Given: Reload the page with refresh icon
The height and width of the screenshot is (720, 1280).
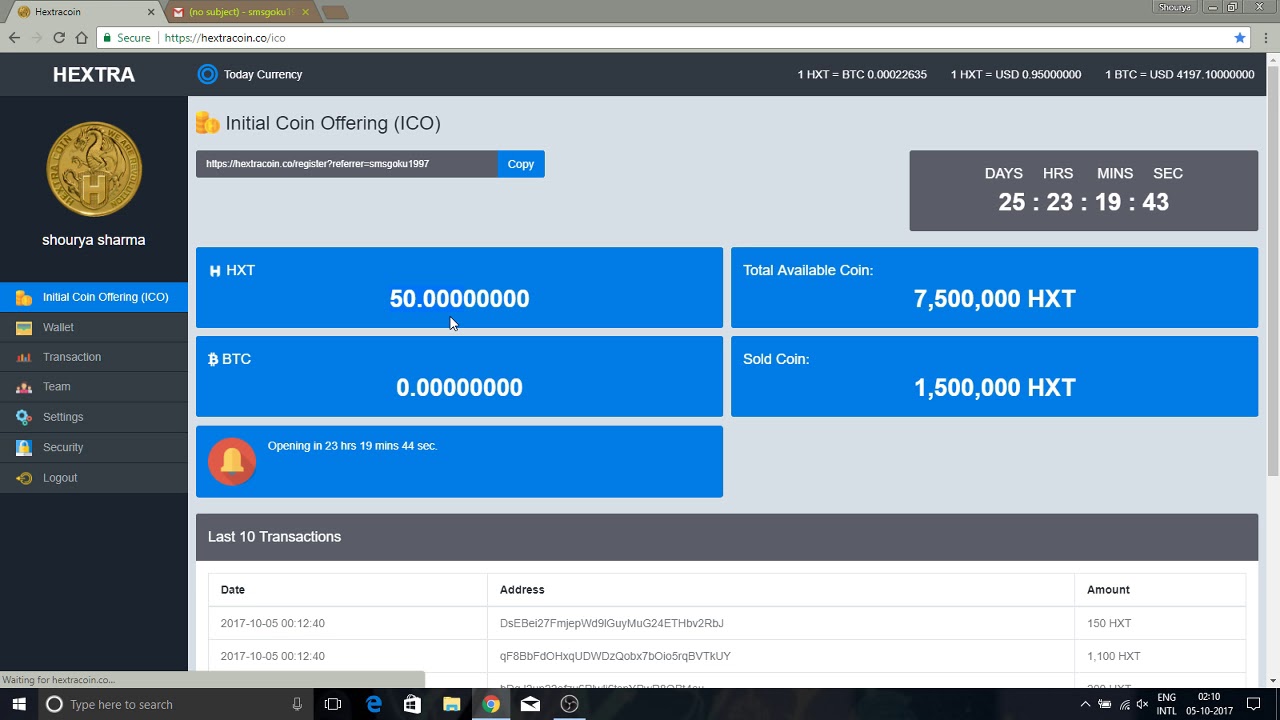Looking at the screenshot, I should point(59,38).
